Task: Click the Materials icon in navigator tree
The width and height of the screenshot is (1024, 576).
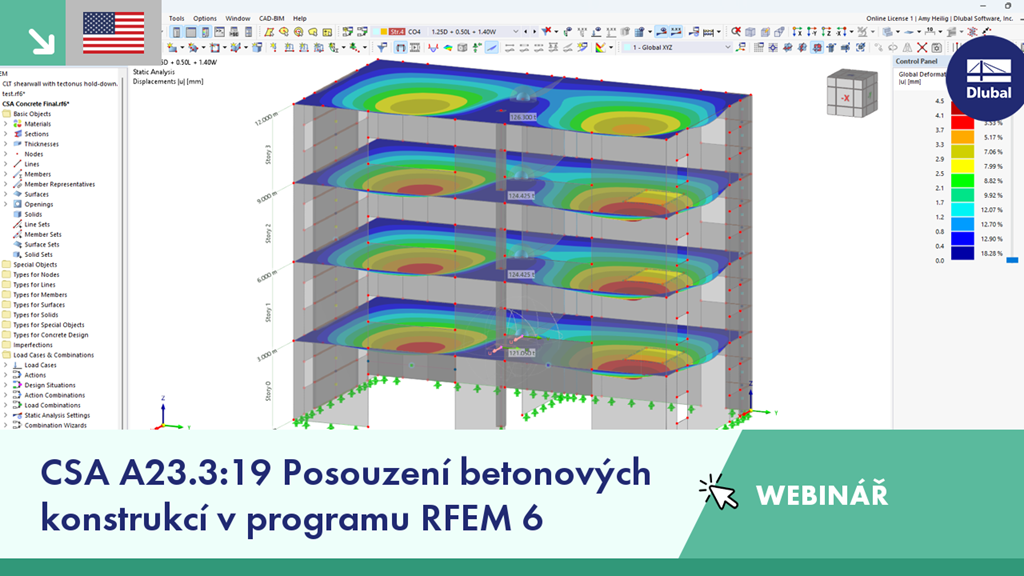Action: coord(18,123)
